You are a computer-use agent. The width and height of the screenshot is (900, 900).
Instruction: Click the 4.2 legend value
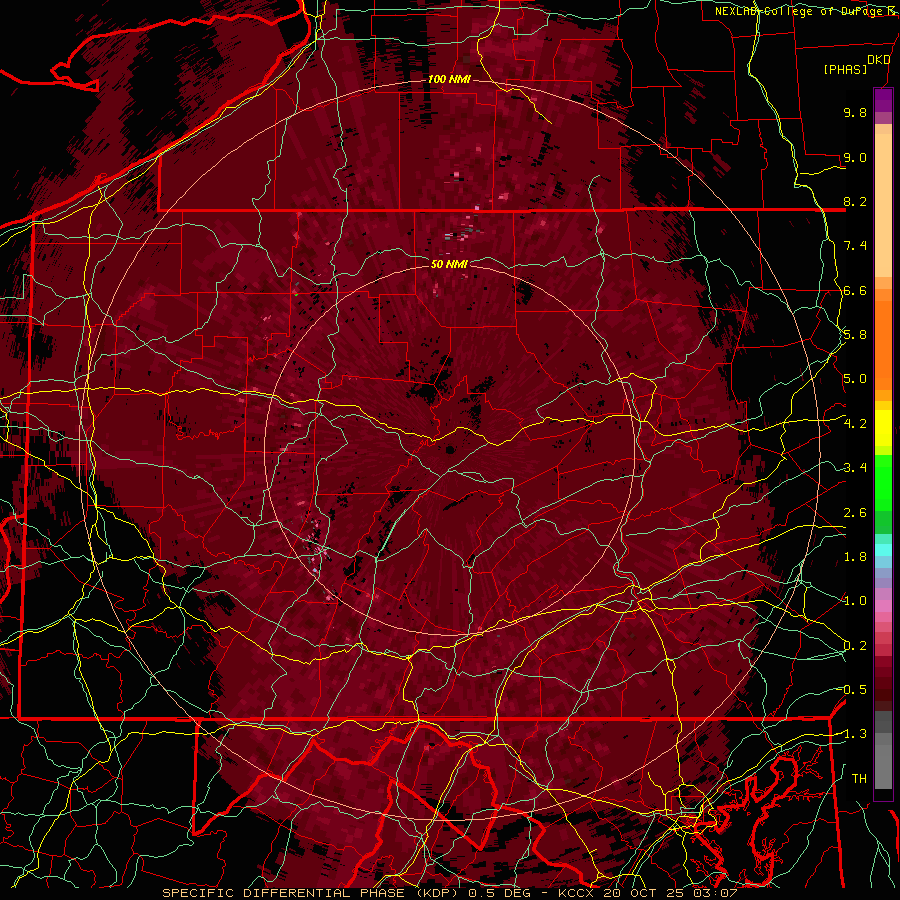tap(855, 424)
